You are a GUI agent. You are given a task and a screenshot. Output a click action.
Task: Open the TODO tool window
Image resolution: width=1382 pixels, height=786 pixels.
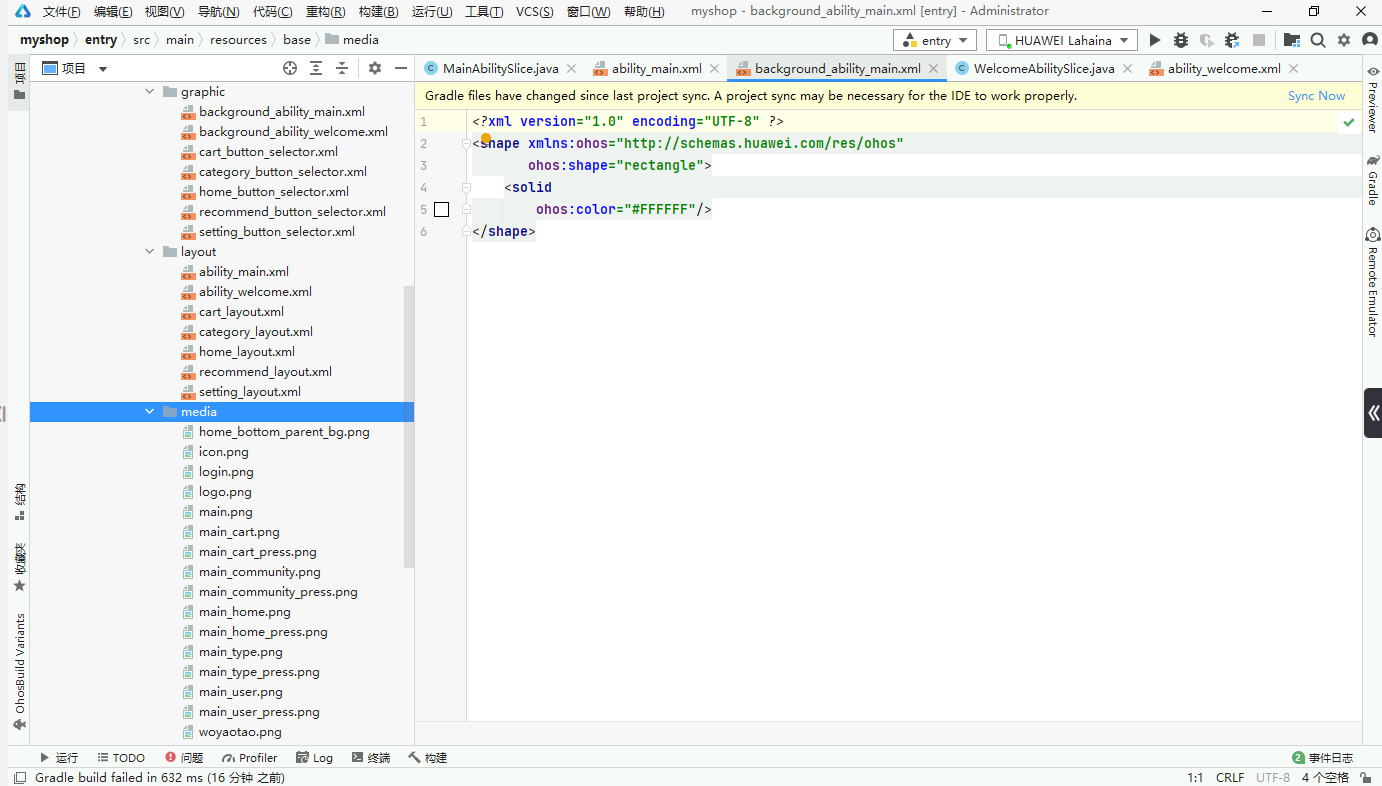click(x=120, y=758)
